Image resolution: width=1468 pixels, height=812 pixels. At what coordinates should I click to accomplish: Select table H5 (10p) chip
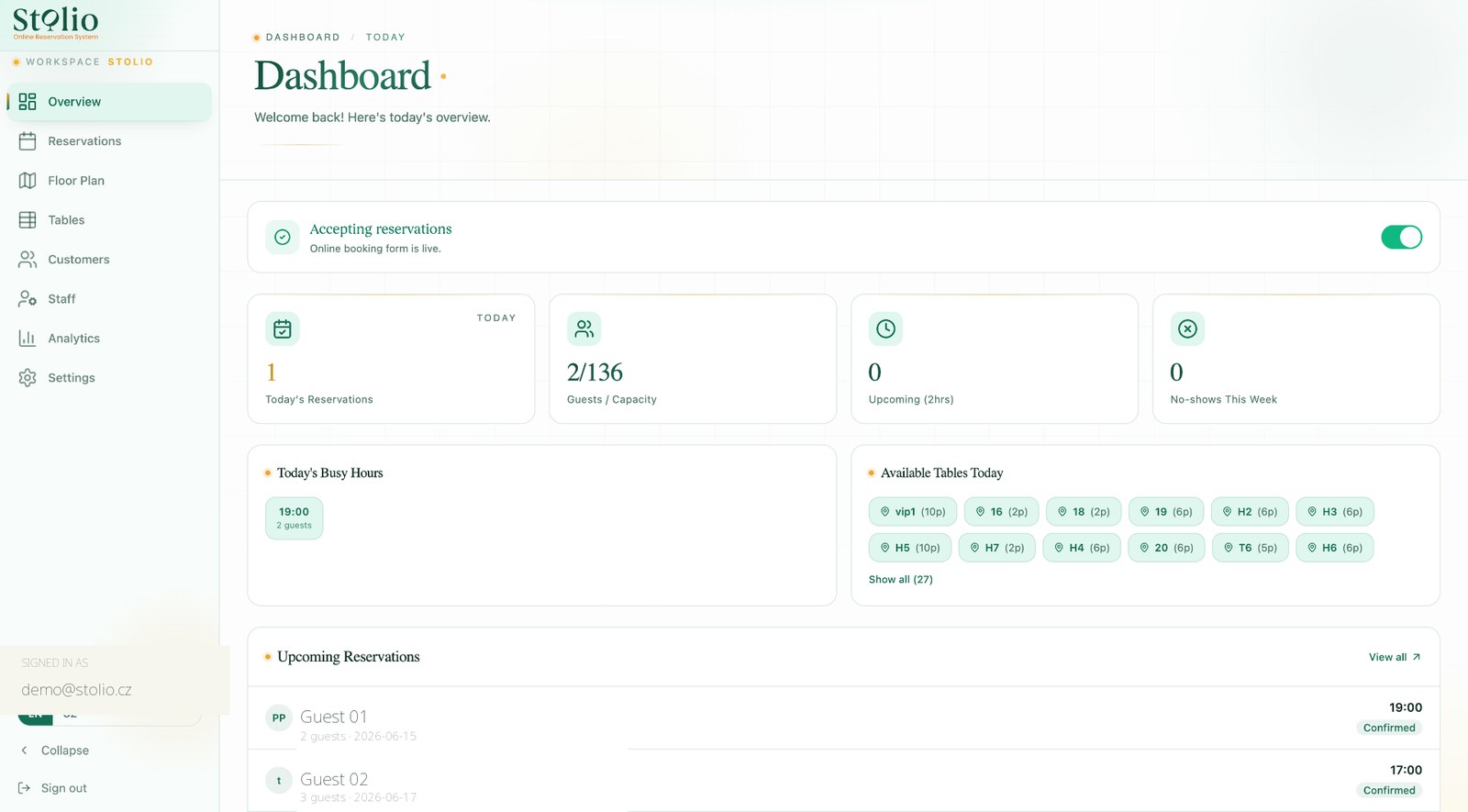tap(910, 548)
